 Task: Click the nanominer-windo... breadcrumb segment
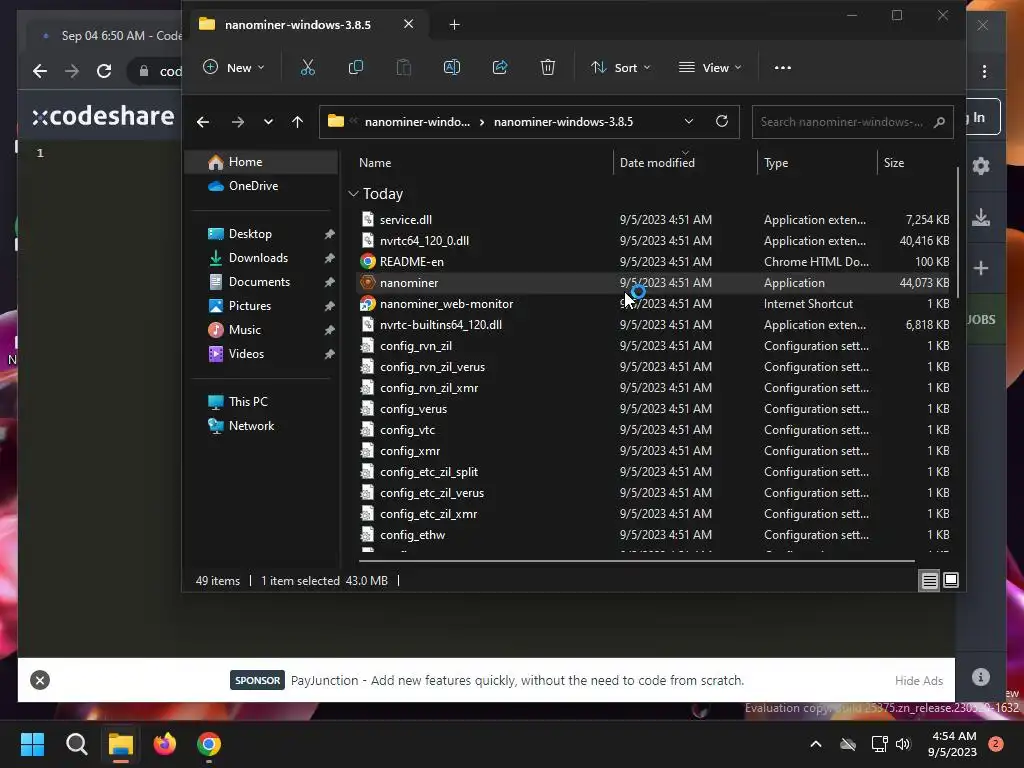(417, 121)
